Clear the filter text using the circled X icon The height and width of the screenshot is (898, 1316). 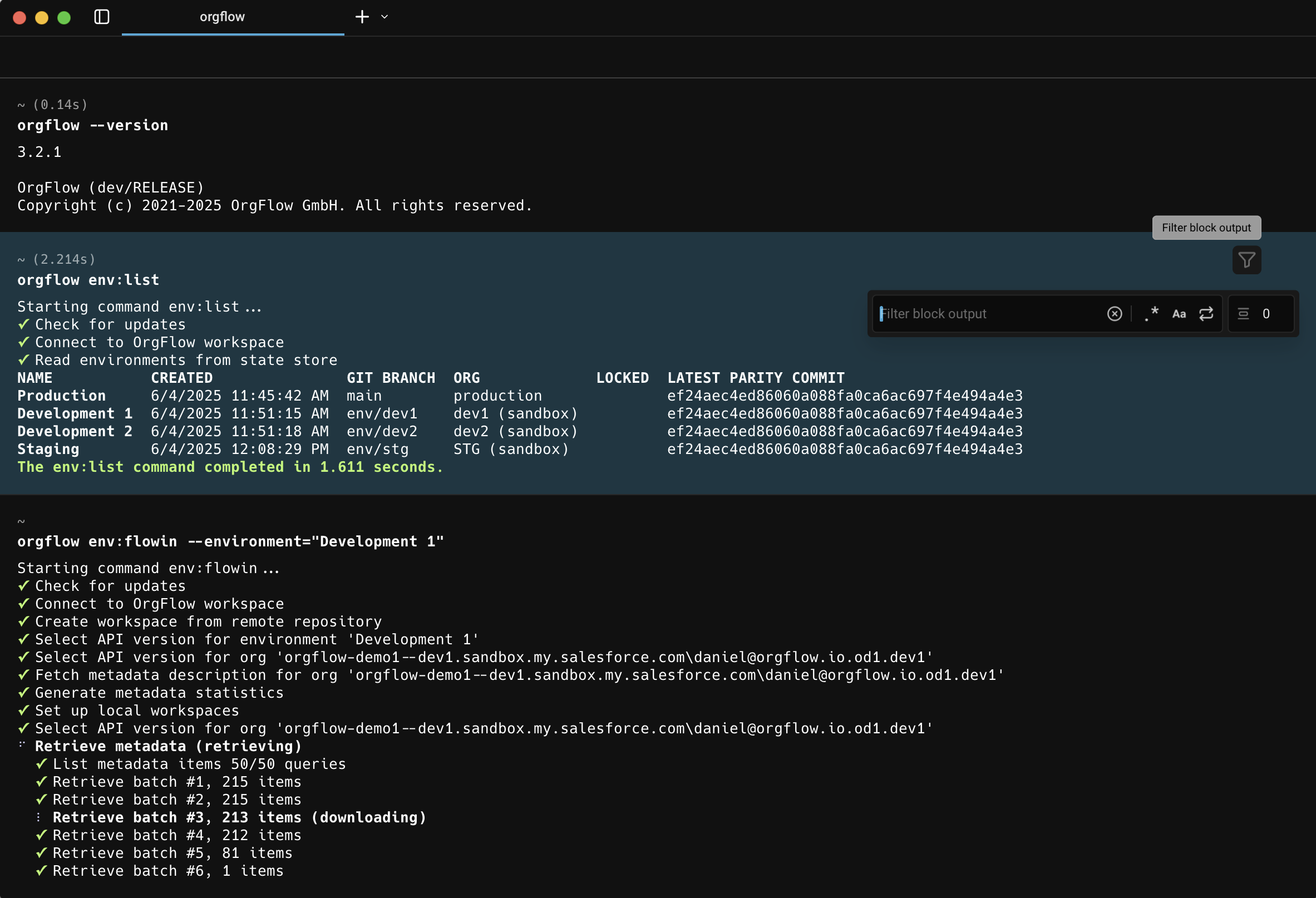point(1115,314)
